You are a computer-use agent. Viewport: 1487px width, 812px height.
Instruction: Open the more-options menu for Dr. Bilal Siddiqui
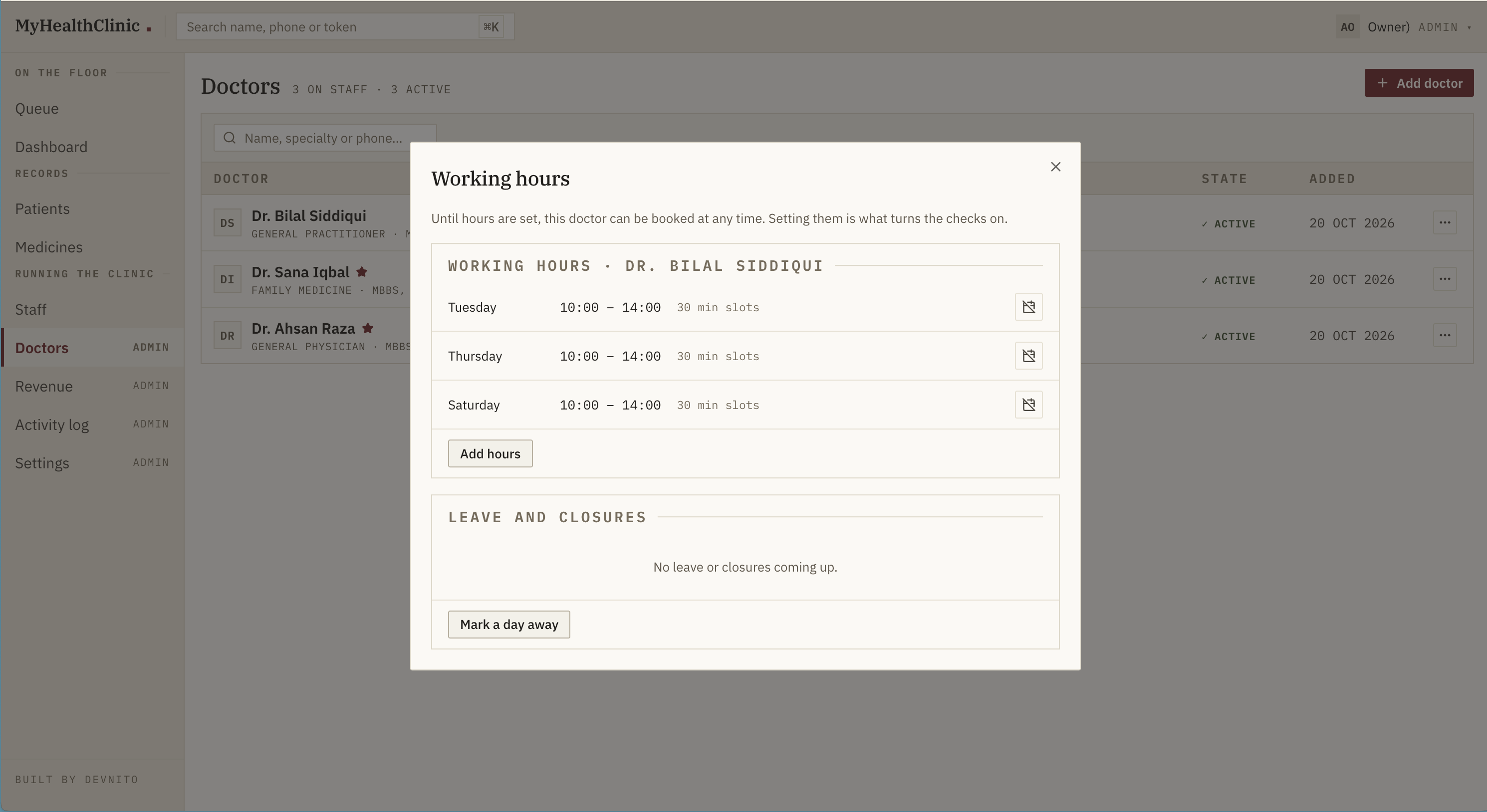coord(1444,223)
